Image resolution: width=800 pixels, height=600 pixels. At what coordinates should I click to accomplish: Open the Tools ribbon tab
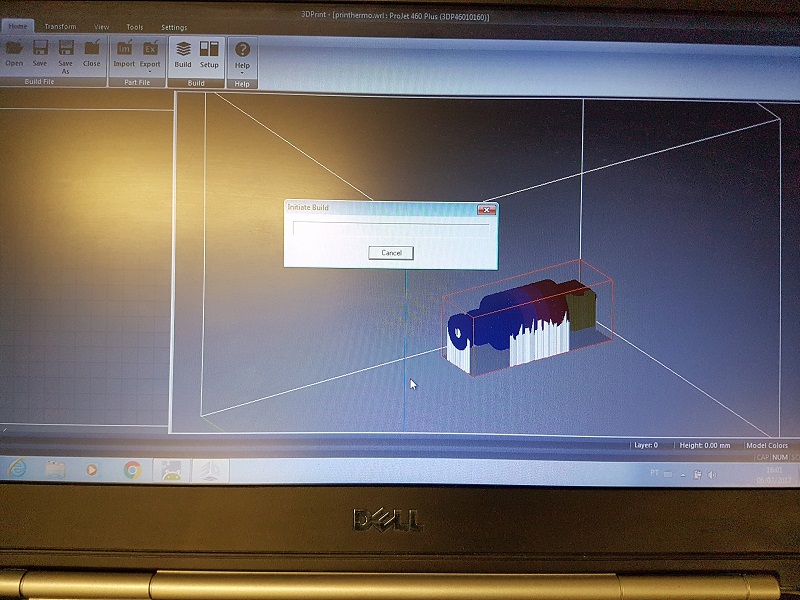(135, 27)
